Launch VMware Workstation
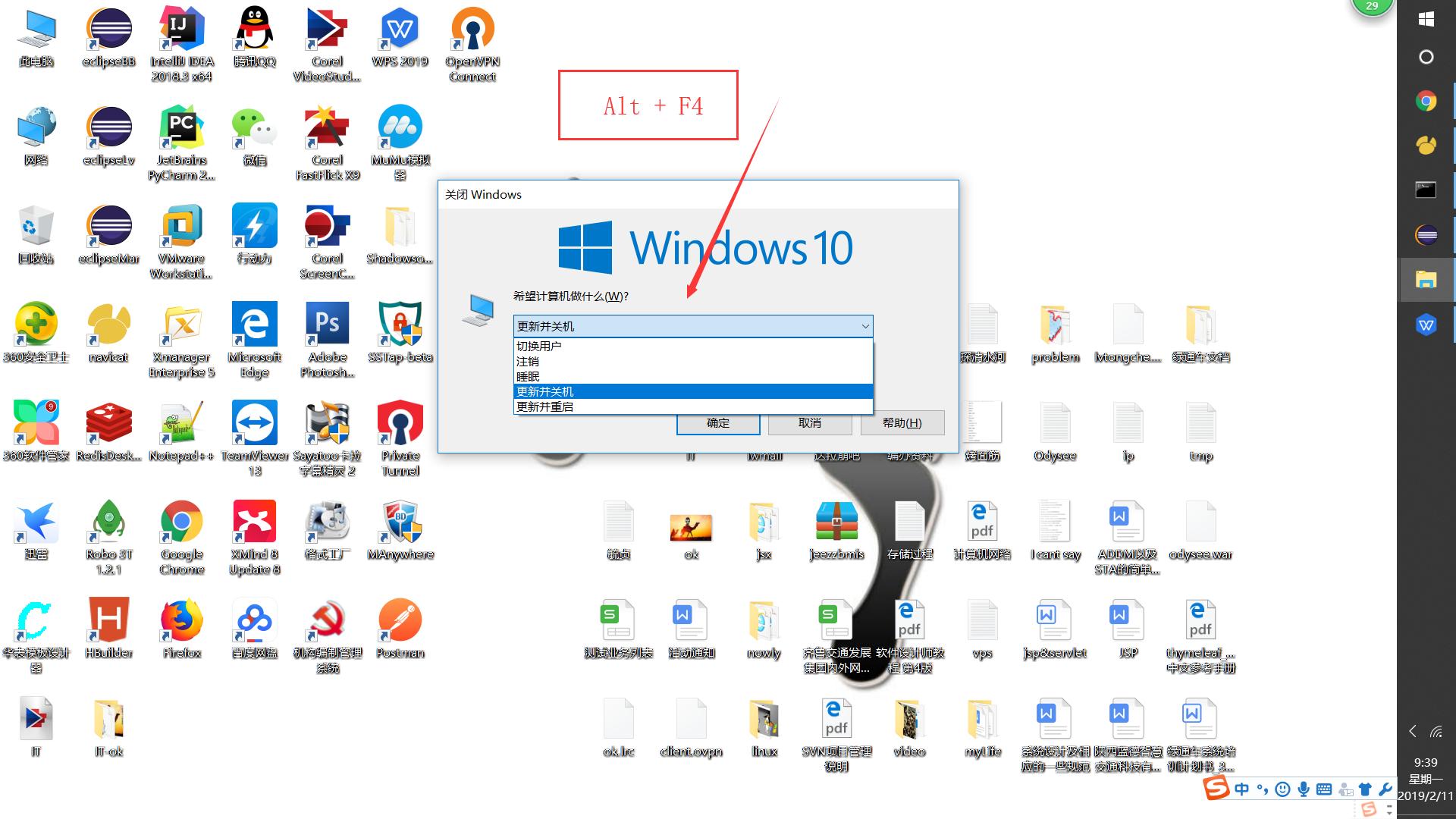The image size is (1456, 819). pos(180,227)
